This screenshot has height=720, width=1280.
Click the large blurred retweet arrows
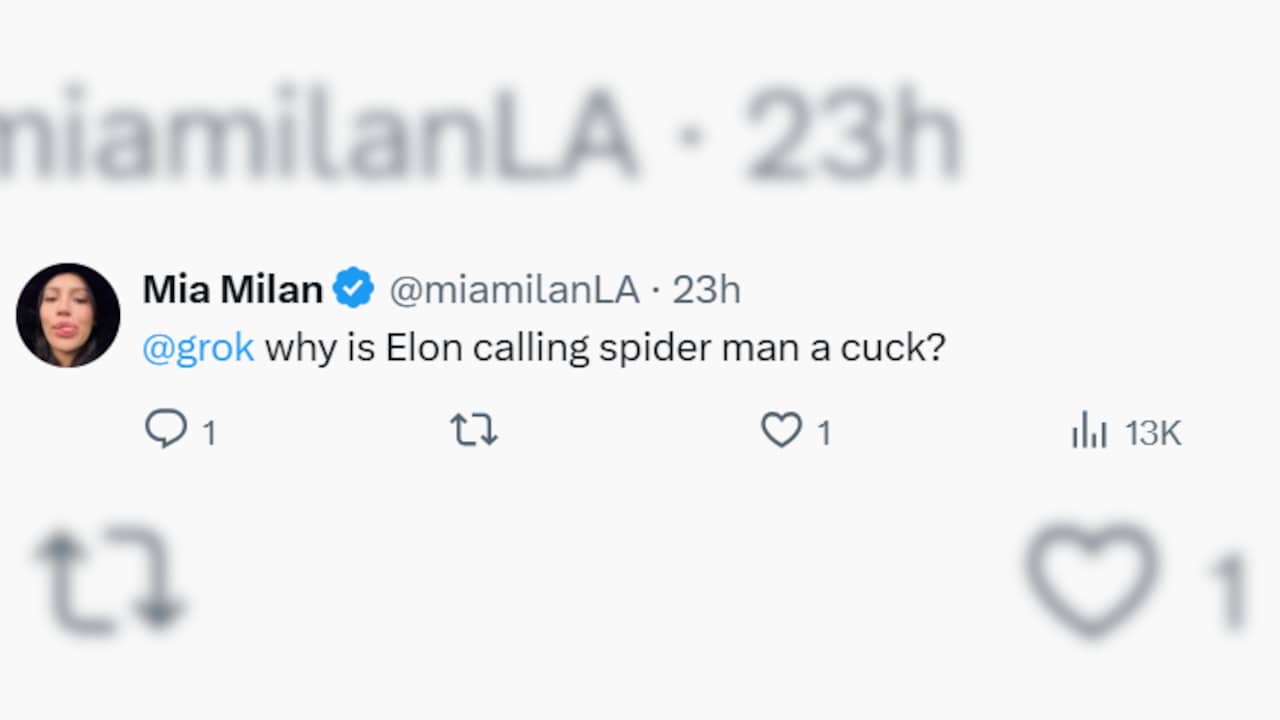(110, 582)
